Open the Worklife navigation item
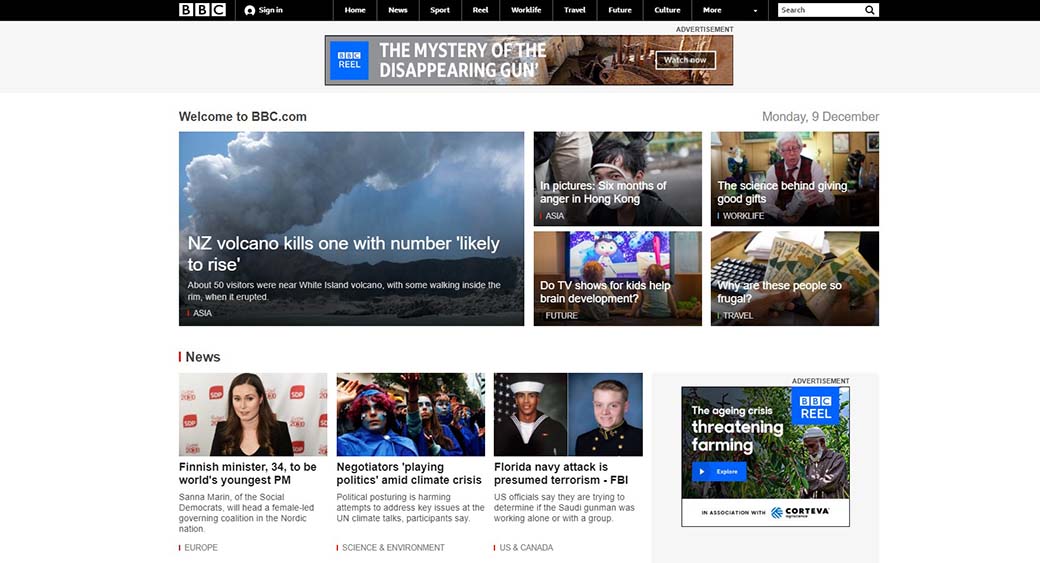The width and height of the screenshot is (1040, 563). 526,10
